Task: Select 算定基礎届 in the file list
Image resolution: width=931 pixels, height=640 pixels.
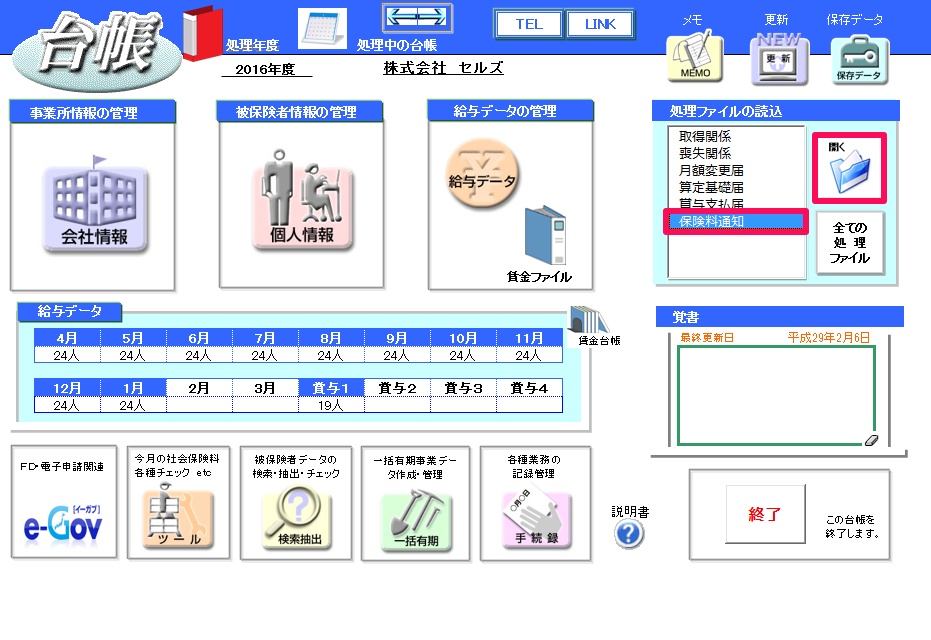Action: [711, 188]
